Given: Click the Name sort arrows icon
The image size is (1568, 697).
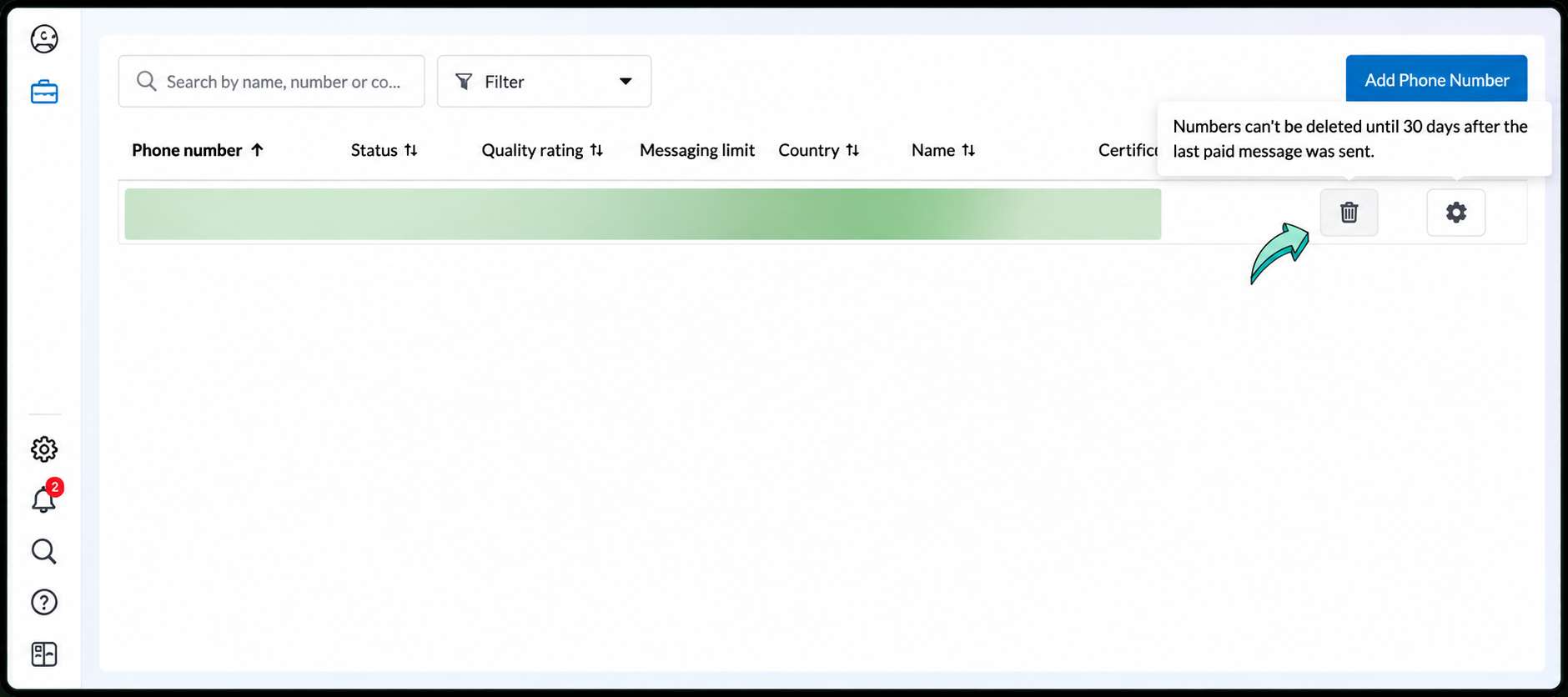Looking at the screenshot, I should tap(968, 150).
